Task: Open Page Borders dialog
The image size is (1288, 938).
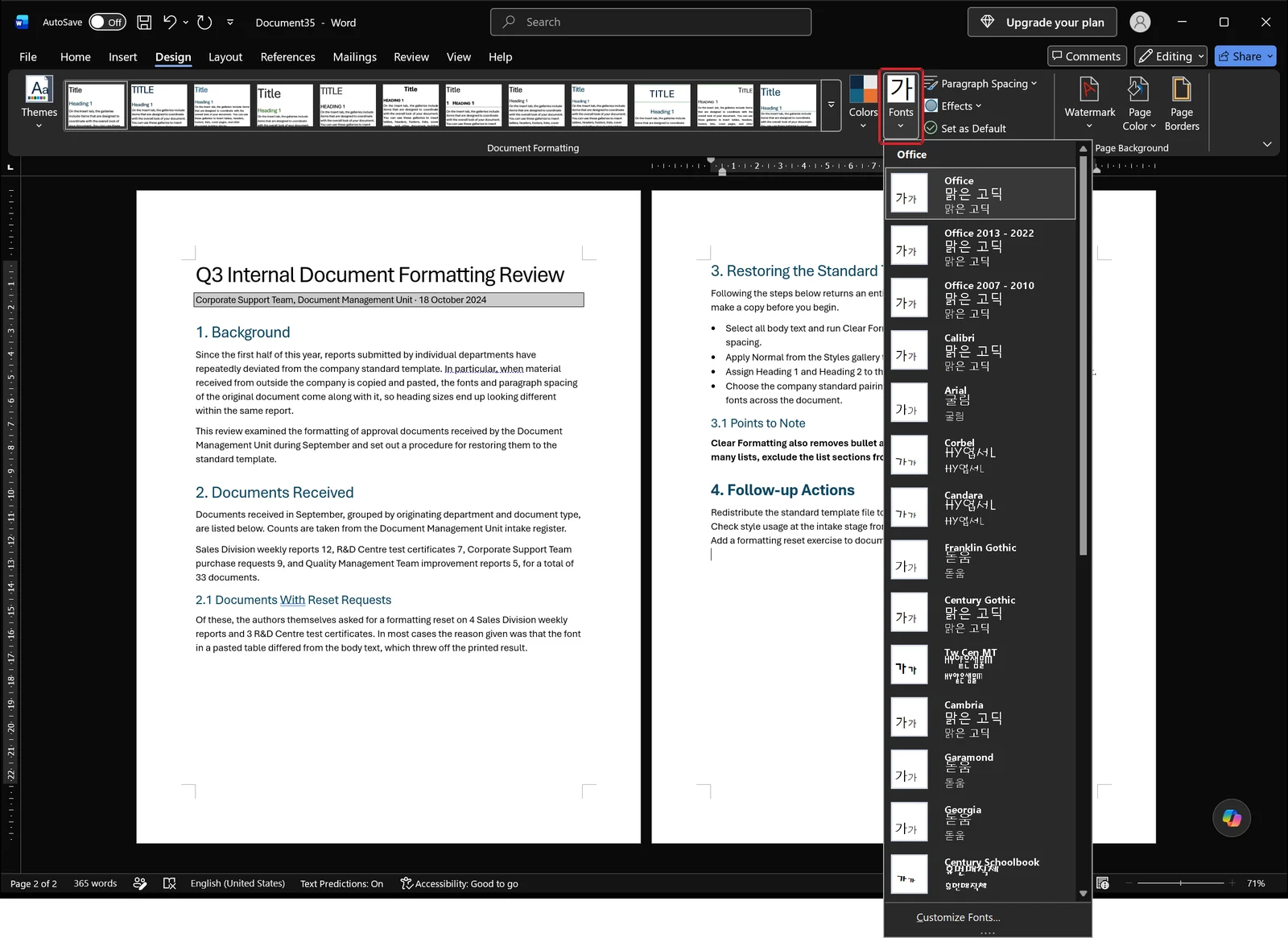Action: click(1182, 102)
